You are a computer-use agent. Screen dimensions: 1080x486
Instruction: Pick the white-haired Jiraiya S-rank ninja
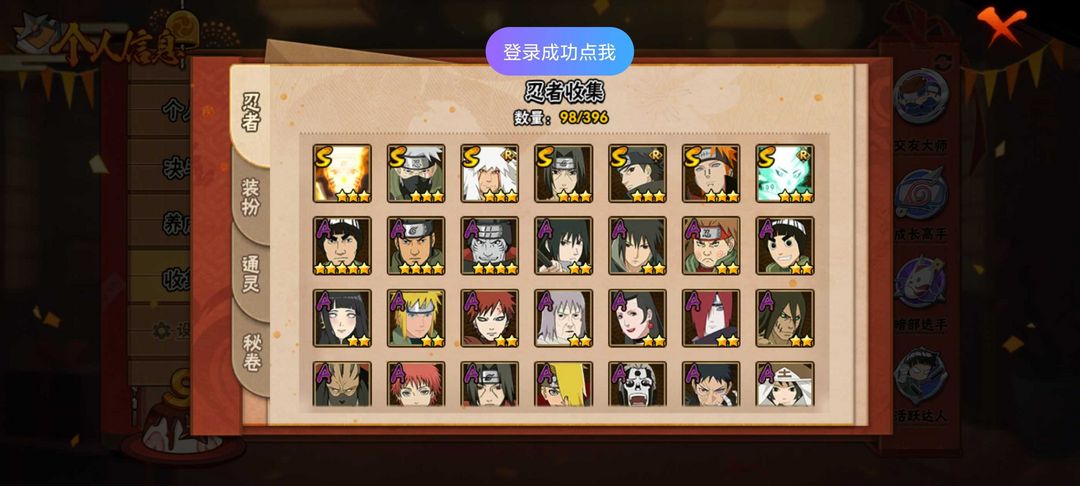coord(490,173)
